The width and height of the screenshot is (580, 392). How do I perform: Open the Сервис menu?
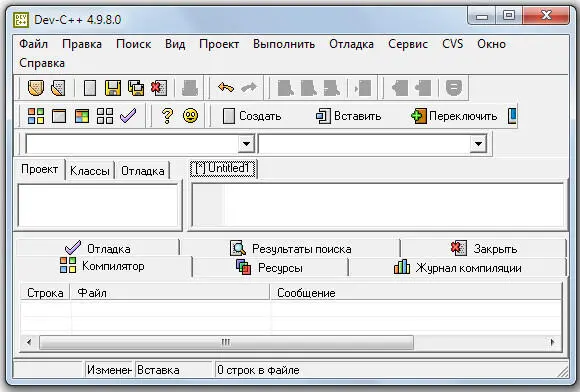(408, 44)
